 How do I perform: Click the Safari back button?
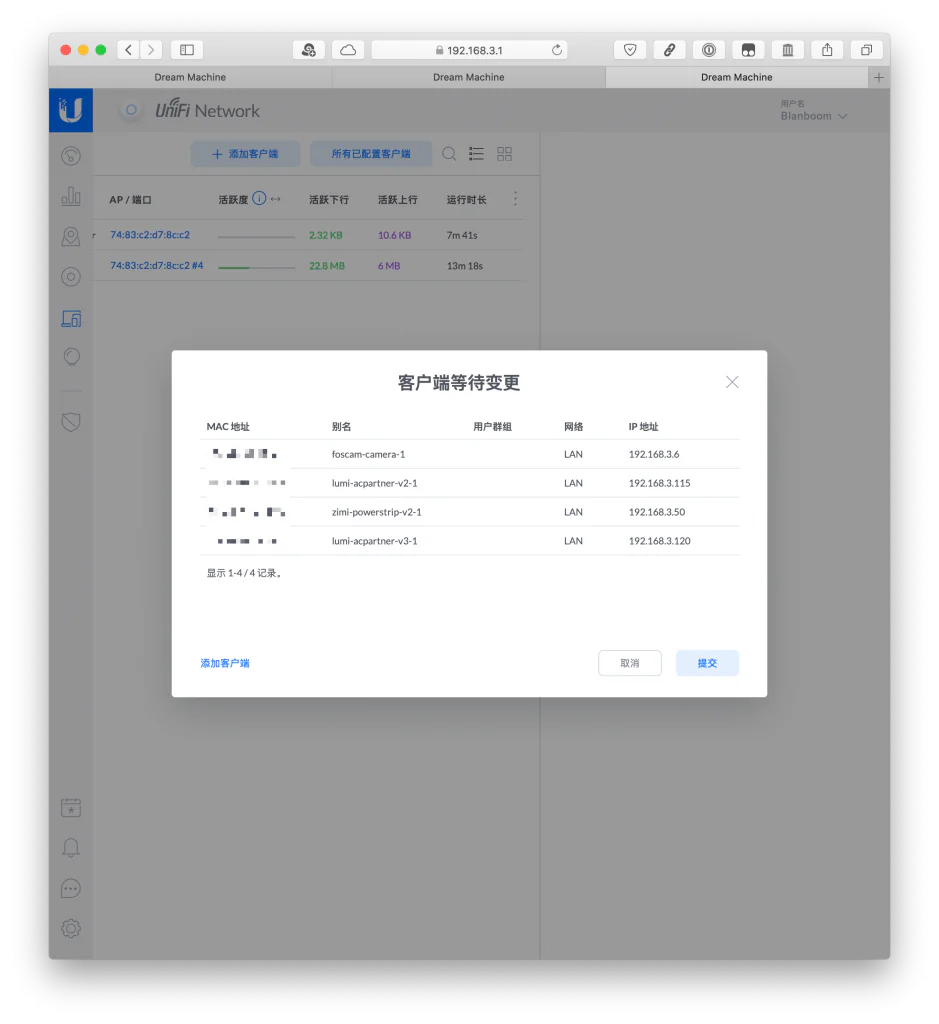click(x=129, y=50)
